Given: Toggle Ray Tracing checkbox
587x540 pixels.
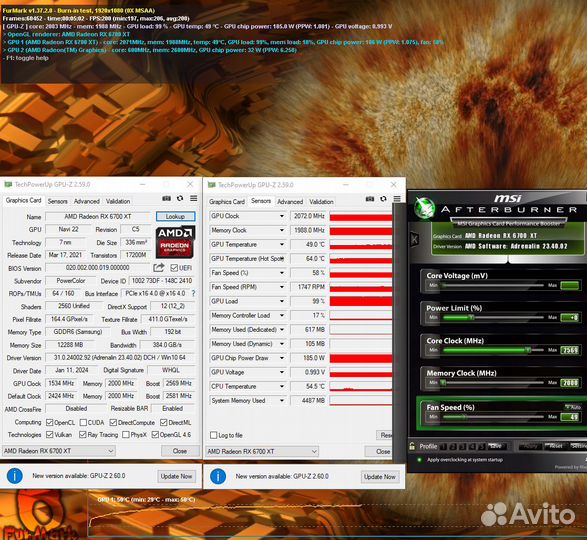Looking at the screenshot, I should pos(82,434).
